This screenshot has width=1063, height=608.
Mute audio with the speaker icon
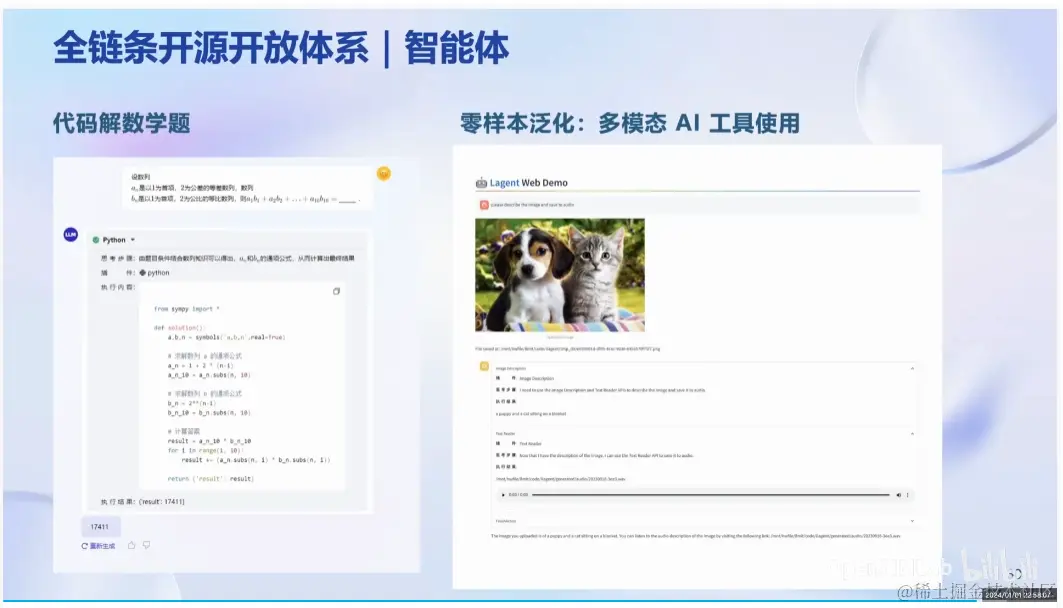[x=899, y=495]
